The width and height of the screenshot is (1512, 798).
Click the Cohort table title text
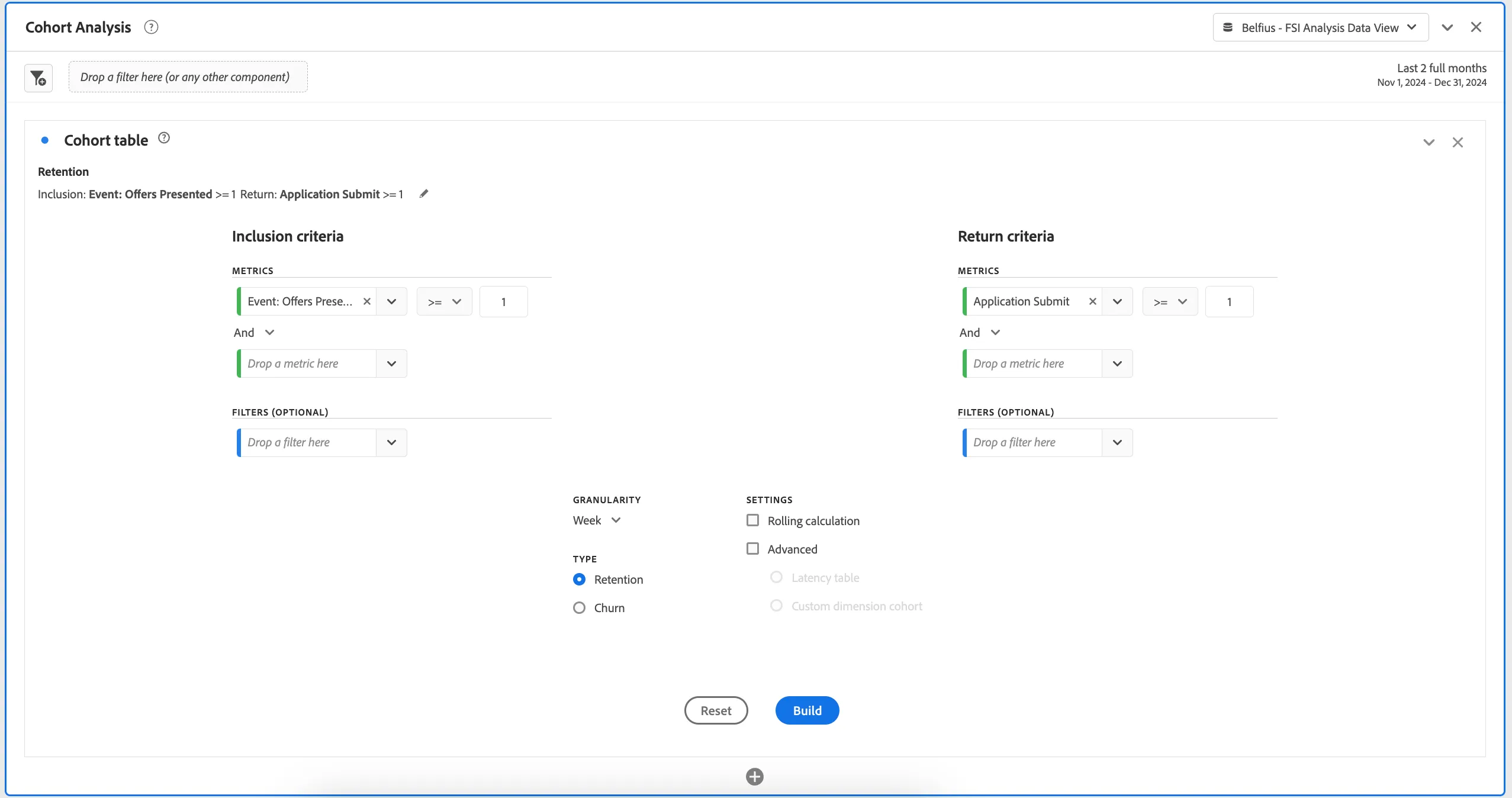(106, 140)
